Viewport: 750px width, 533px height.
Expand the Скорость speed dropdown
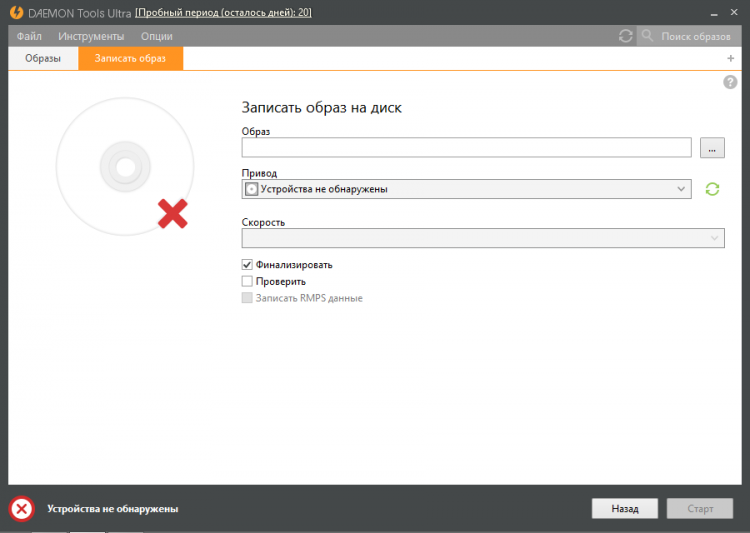click(483, 238)
